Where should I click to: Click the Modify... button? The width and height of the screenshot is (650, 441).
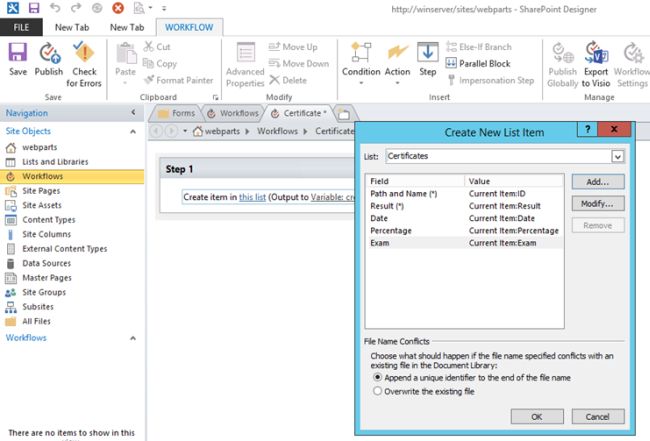598,204
